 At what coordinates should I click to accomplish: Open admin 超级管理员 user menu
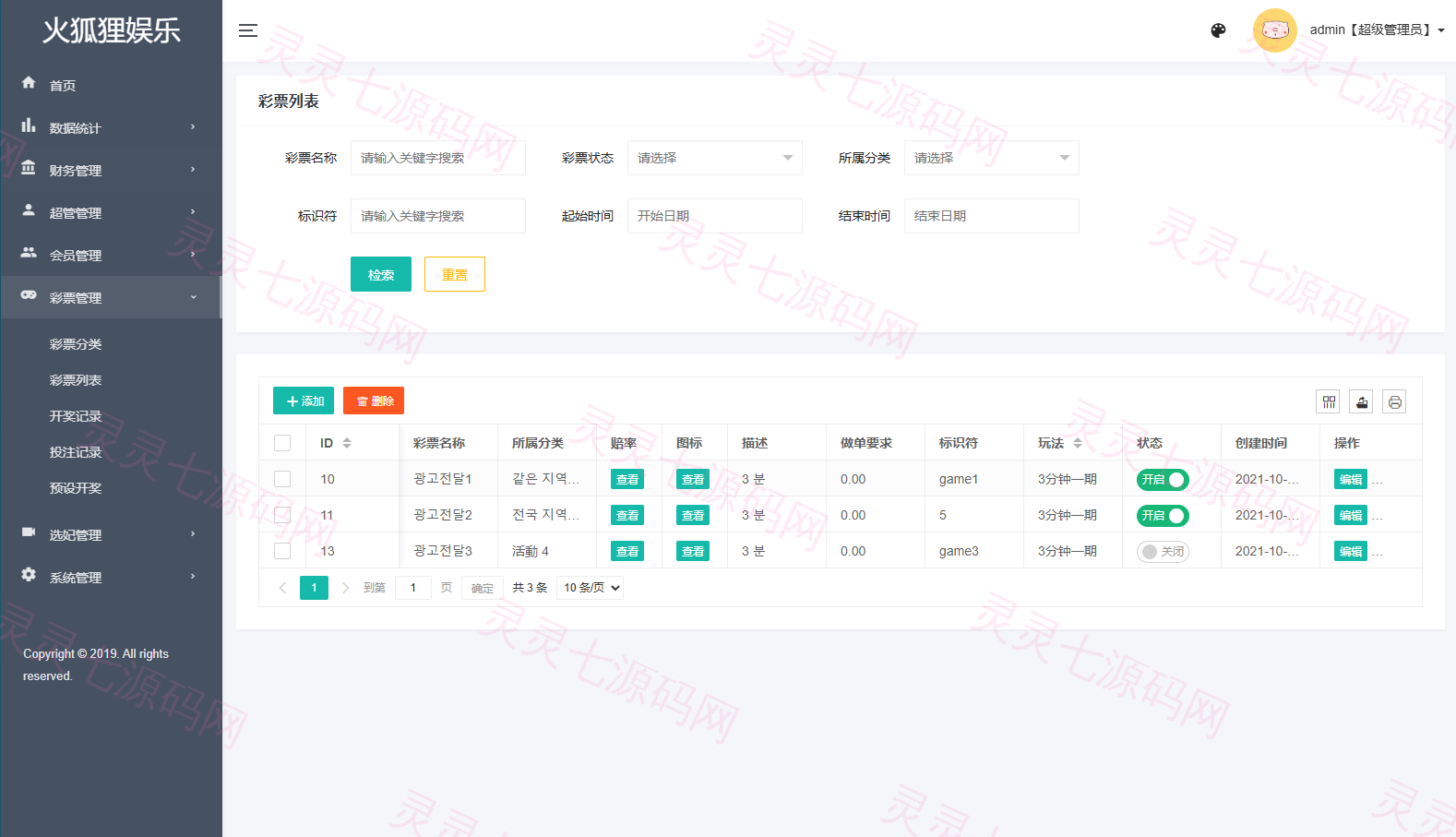[x=1377, y=30]
